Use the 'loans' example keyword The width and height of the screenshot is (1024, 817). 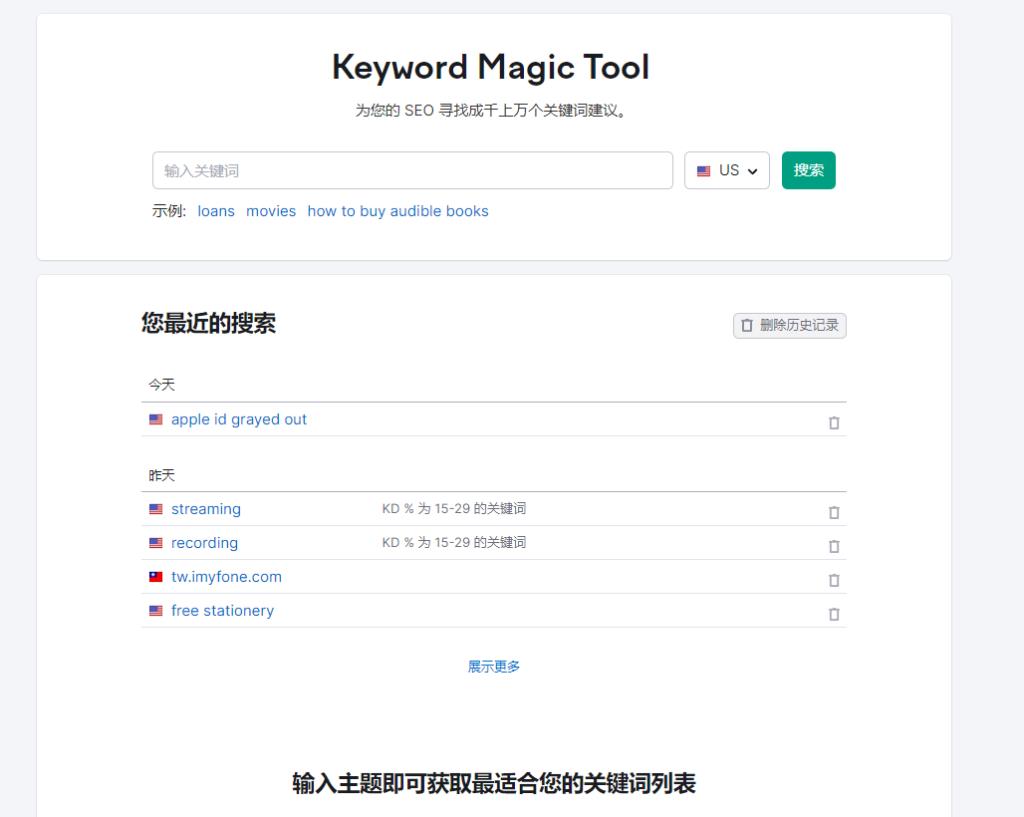tap(216, 211)
